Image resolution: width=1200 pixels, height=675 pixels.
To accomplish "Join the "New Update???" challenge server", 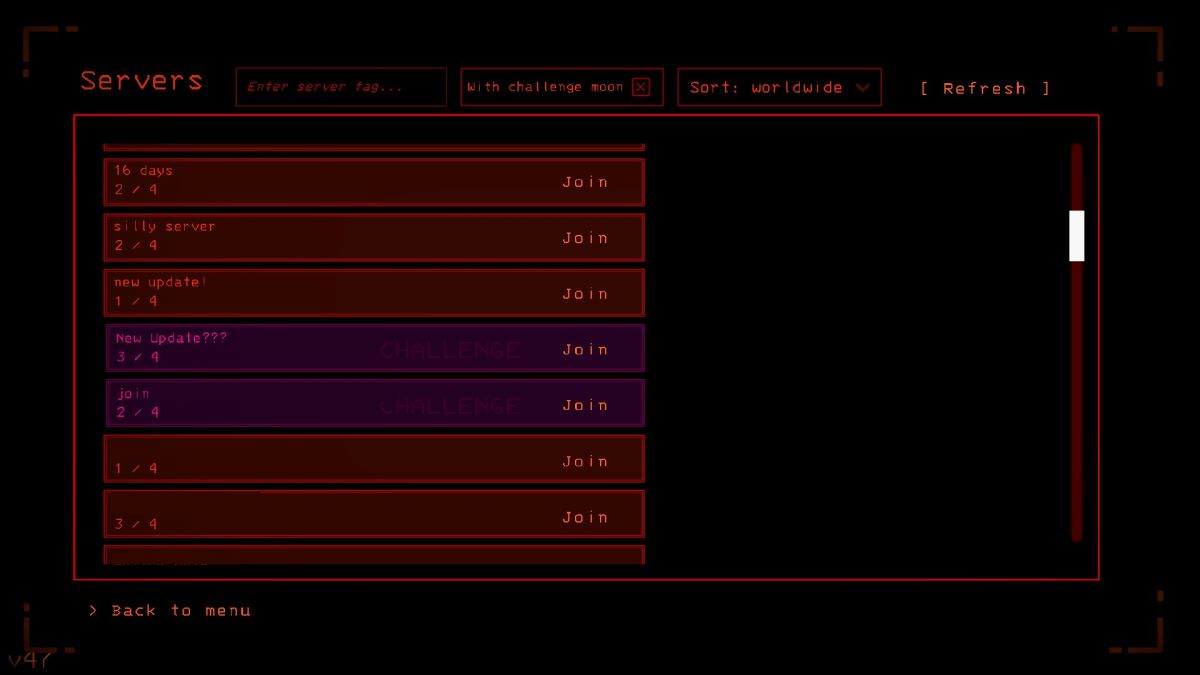I will tap(585, 349).
